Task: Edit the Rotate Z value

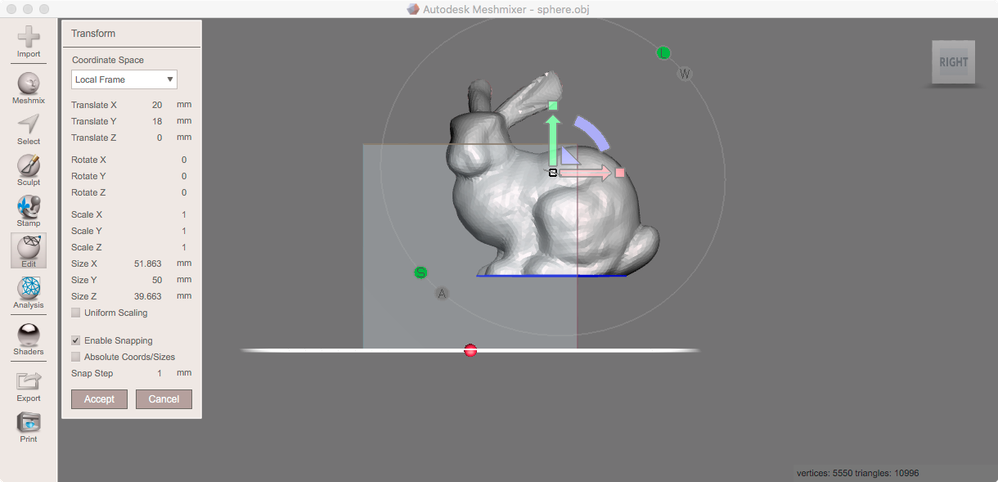Action: pos(184,193)
